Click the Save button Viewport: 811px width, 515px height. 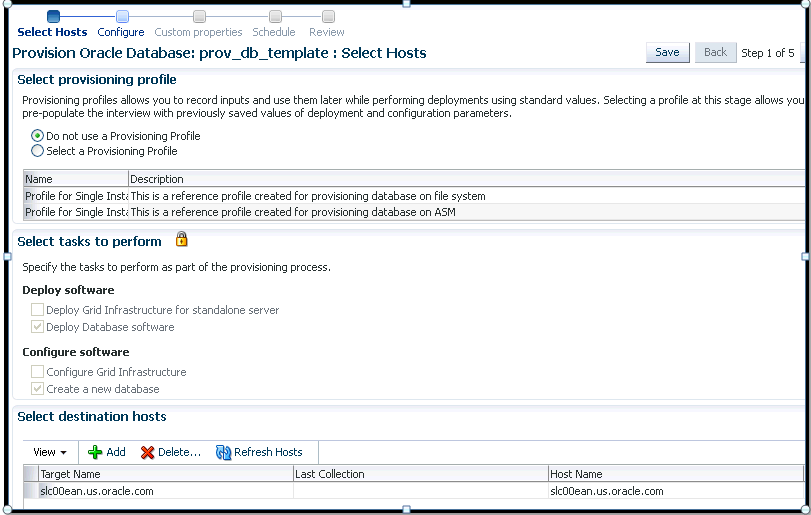pos(668,52)
